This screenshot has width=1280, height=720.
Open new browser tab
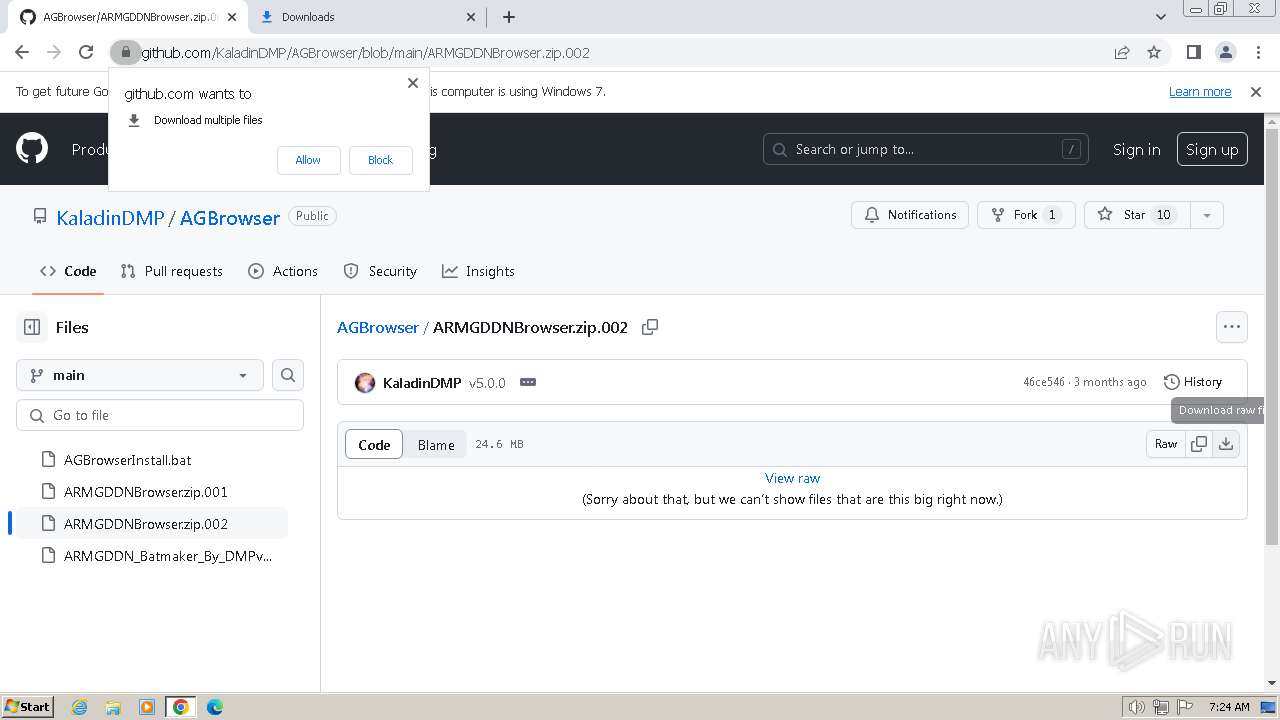coord(509,17)
